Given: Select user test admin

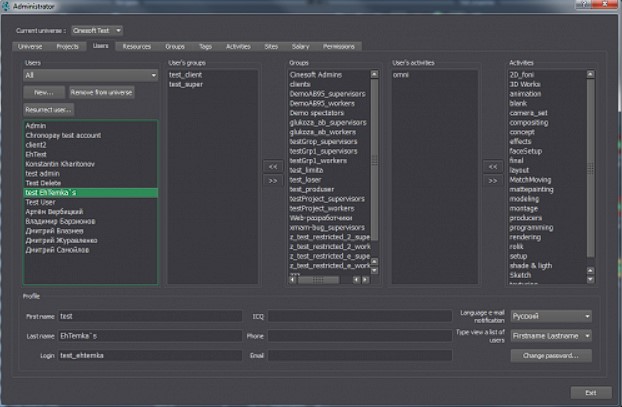Looking at the screenshot, I should click(90, 173).
